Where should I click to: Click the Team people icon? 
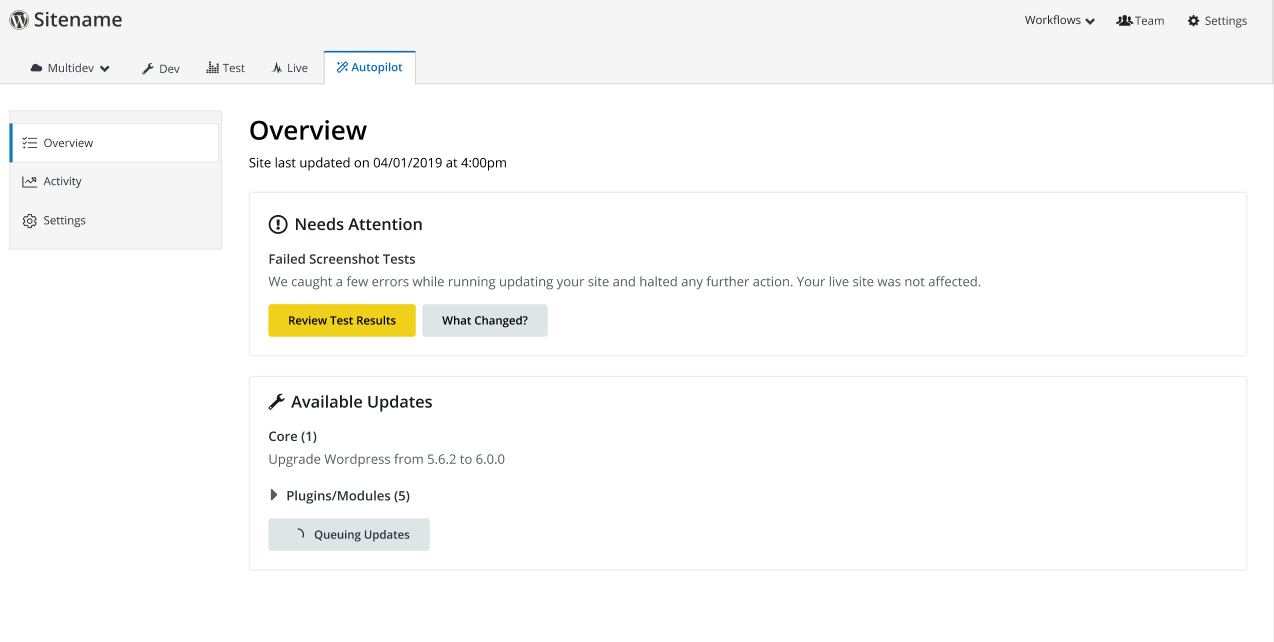pyautogui.click(x=1124, y=21)
